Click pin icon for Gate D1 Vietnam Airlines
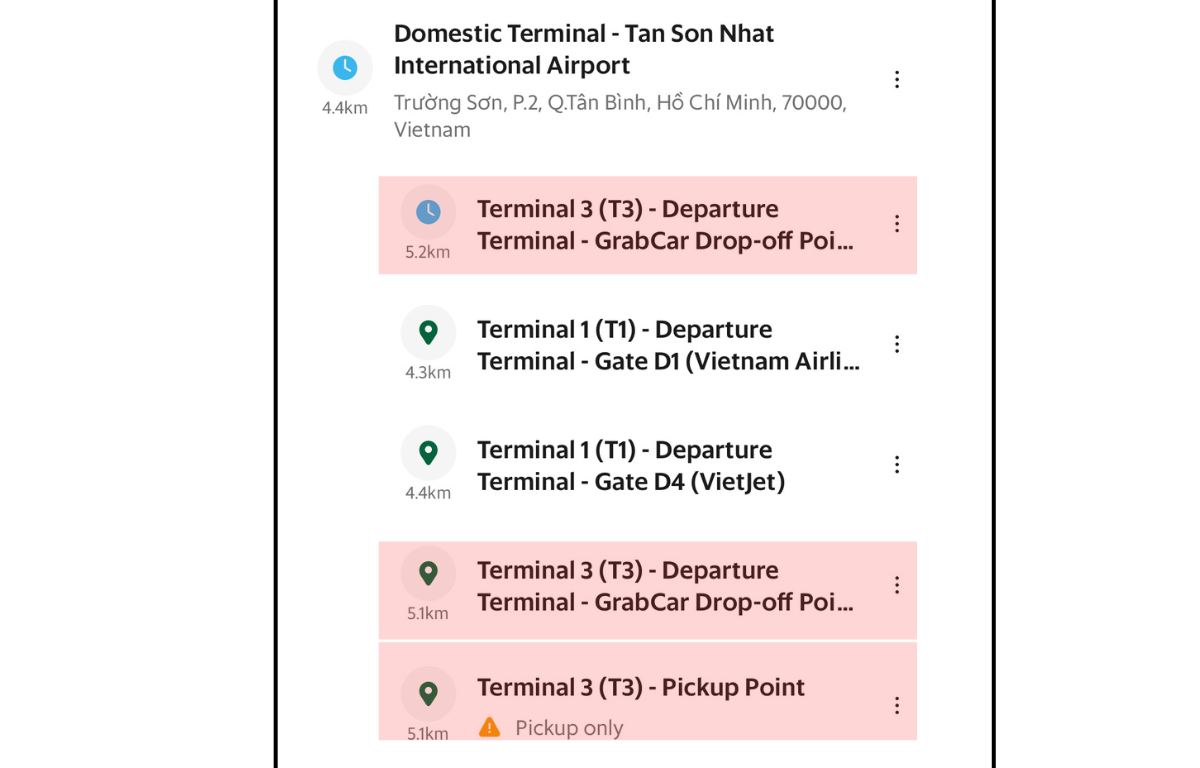Screen dimensions: 1200x768 pyautogui.click(x=428, y=333)
